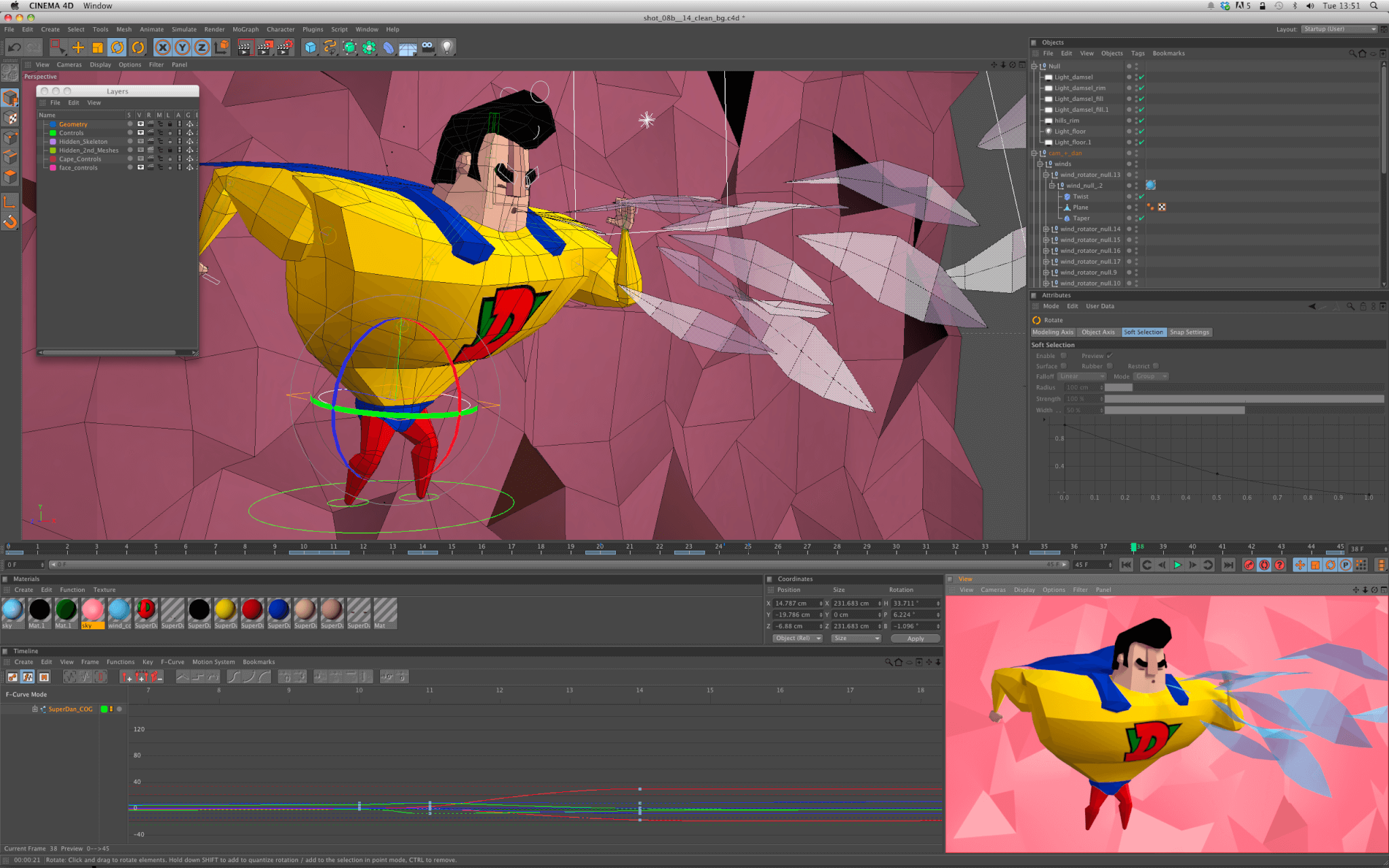This screenshot has width=1389, height=868.
Task: Open the MoGraph menu
Action: pyautogui.click(x=246, y=29)
